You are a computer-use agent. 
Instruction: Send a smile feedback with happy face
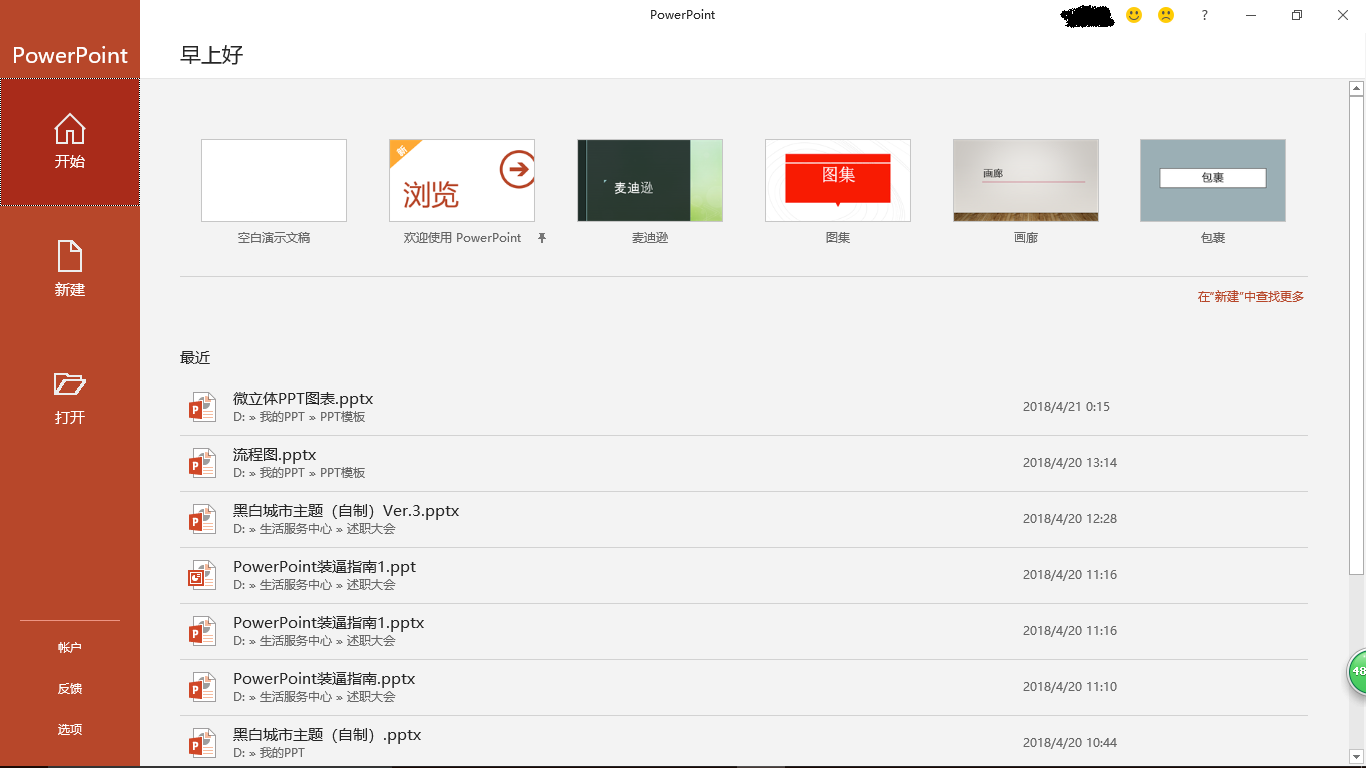point(1134,15)
